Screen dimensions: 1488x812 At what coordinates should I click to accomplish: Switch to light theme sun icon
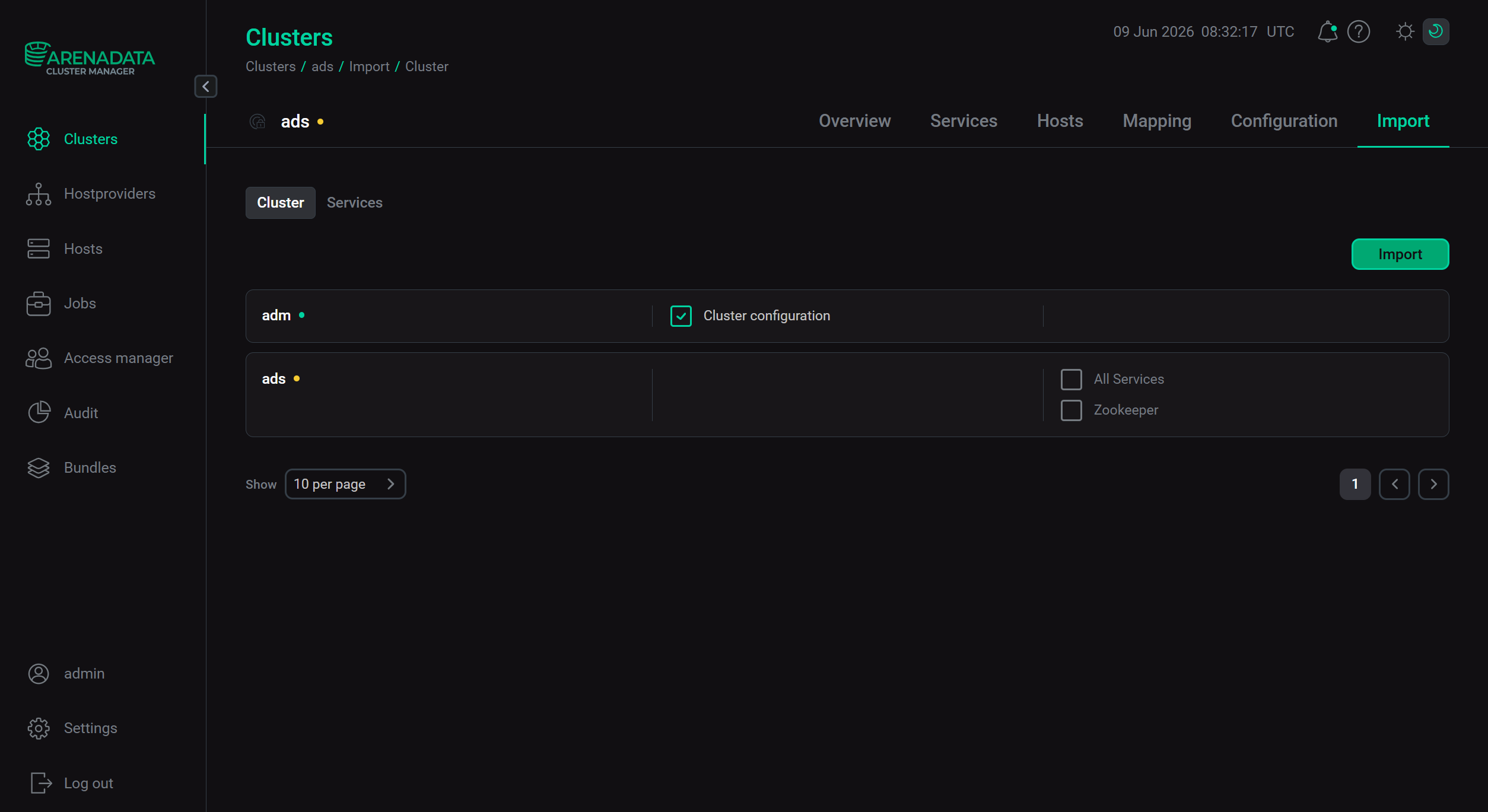click(x=1405, y=31)
